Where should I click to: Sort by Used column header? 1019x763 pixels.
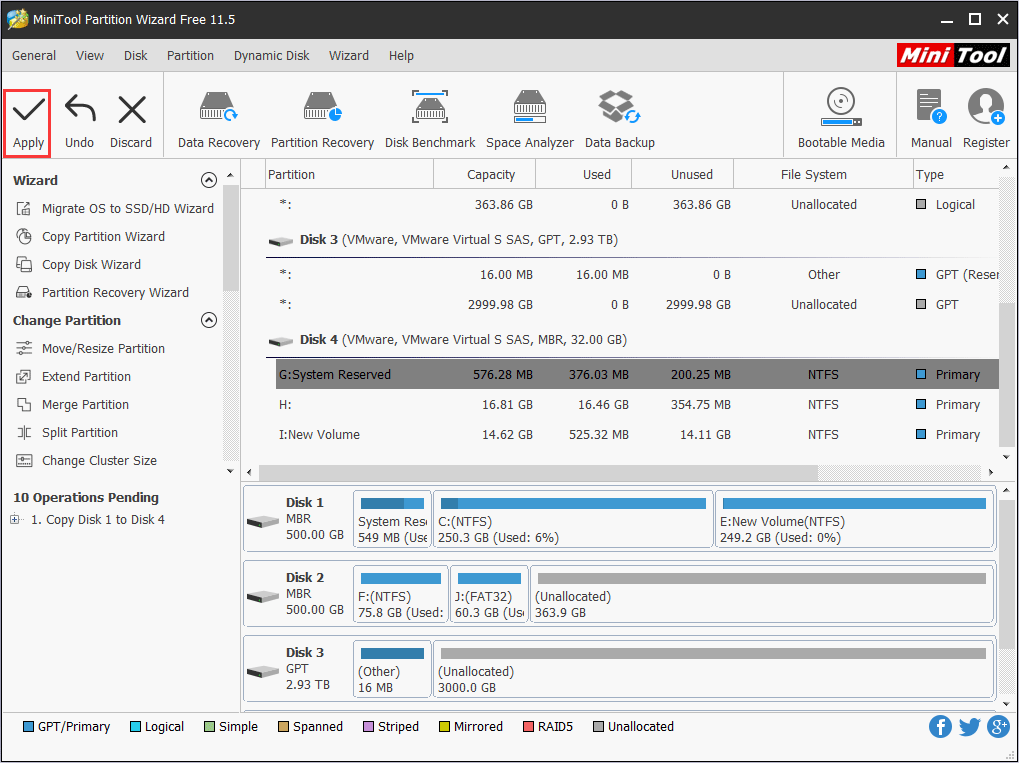(584, 174)
